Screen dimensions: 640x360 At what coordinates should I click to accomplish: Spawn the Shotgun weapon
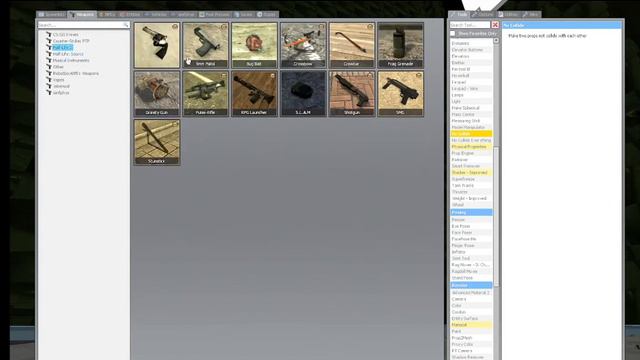352,94
